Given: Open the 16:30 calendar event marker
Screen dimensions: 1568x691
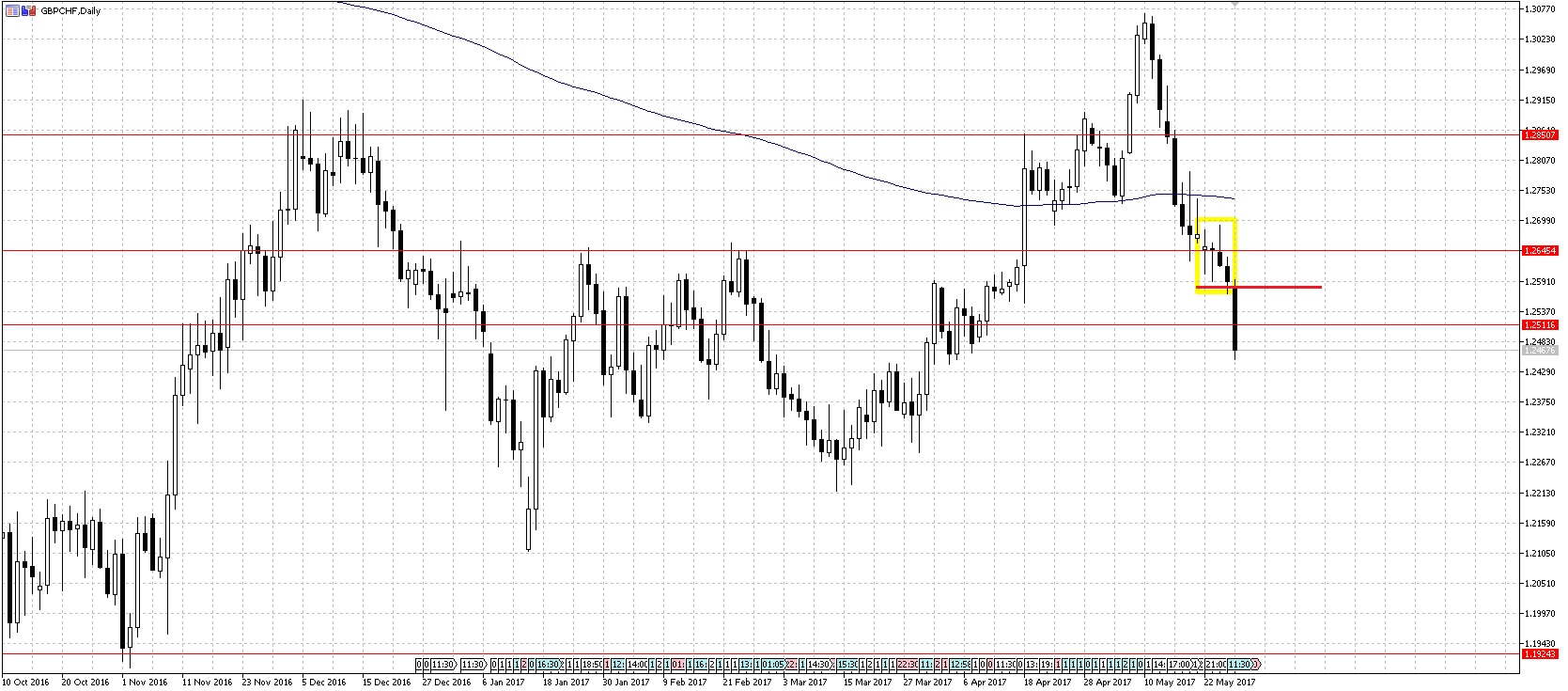Looking at the screenshot, I should [549, 663].
